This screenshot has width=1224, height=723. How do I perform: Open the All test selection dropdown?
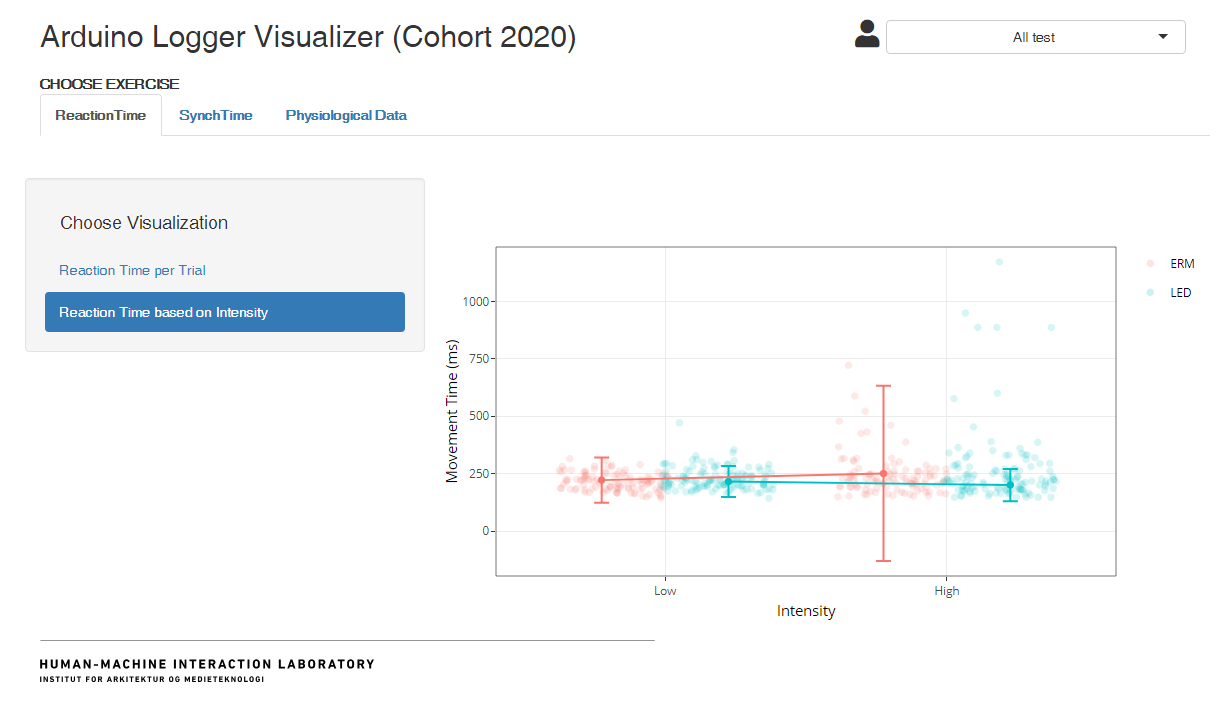(x=1036, y=36)
